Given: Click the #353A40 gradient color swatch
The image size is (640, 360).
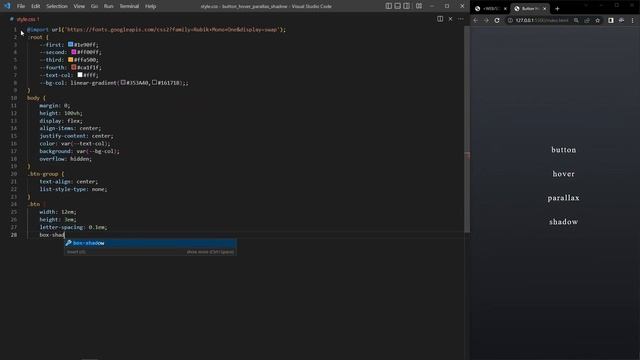Looking at the screenshot, I should pyautogui.click(x=123, y=82).
